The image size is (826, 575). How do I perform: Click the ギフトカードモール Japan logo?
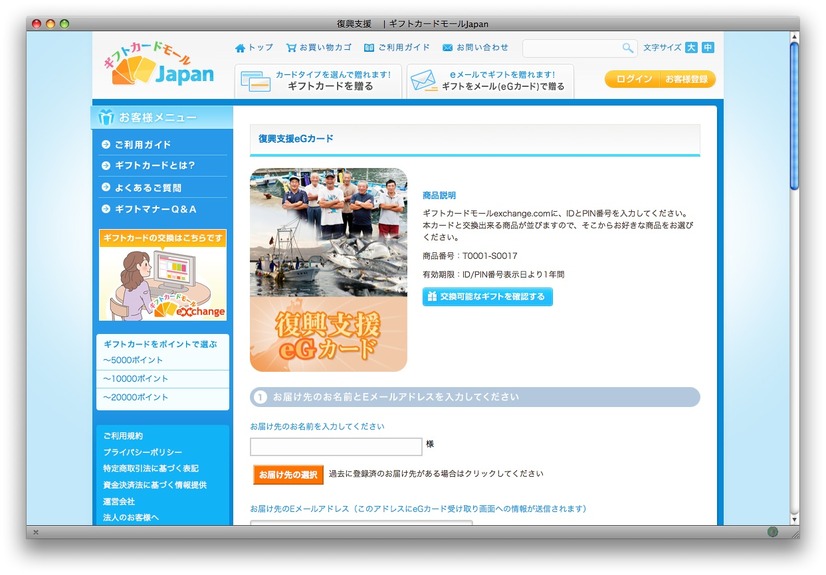click(159, 64)
